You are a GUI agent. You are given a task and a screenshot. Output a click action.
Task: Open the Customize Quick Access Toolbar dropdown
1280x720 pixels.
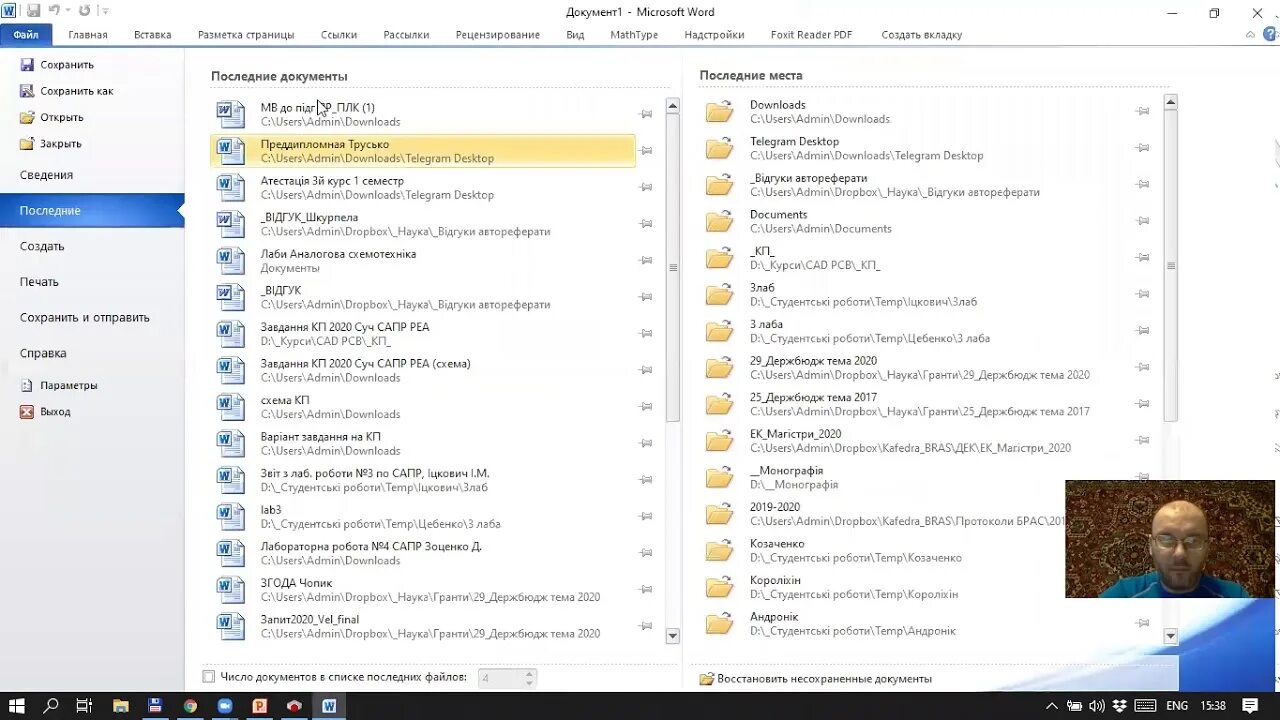pyautogui.click(x=106, y=11)
